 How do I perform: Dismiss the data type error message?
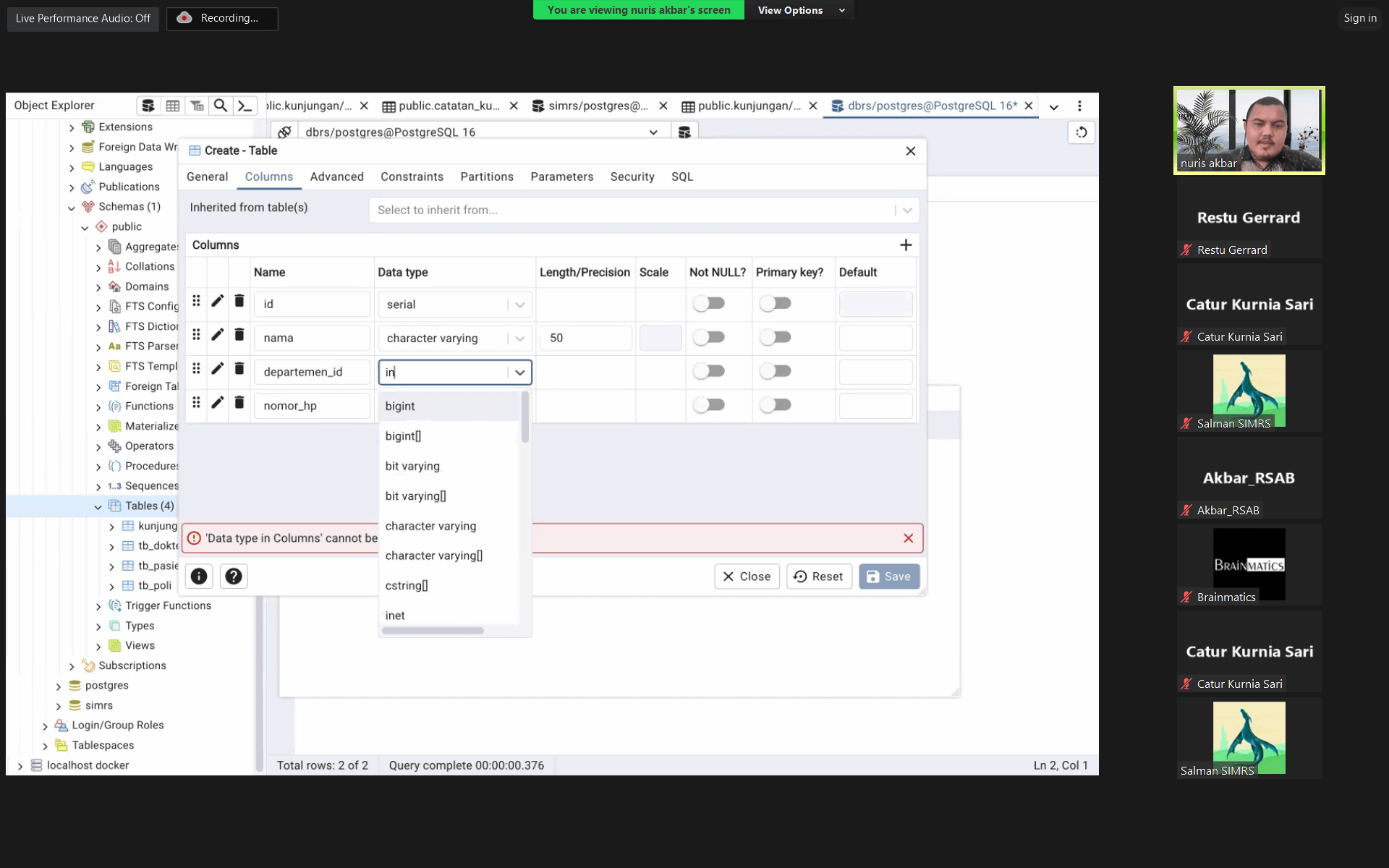tap(908, 538)
